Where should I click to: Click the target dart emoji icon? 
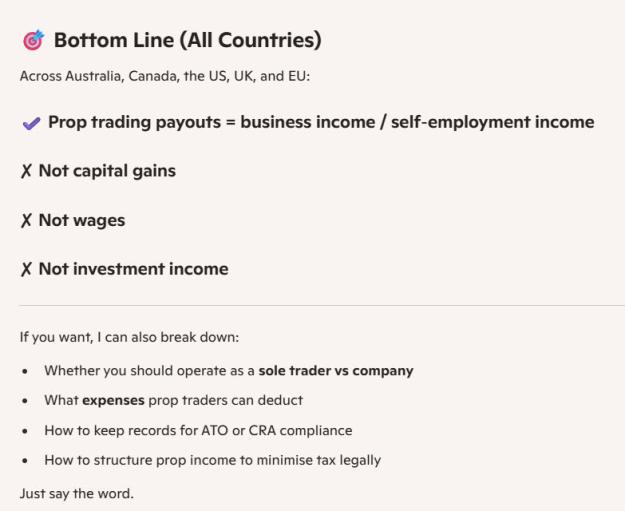(x=33, y=40)
